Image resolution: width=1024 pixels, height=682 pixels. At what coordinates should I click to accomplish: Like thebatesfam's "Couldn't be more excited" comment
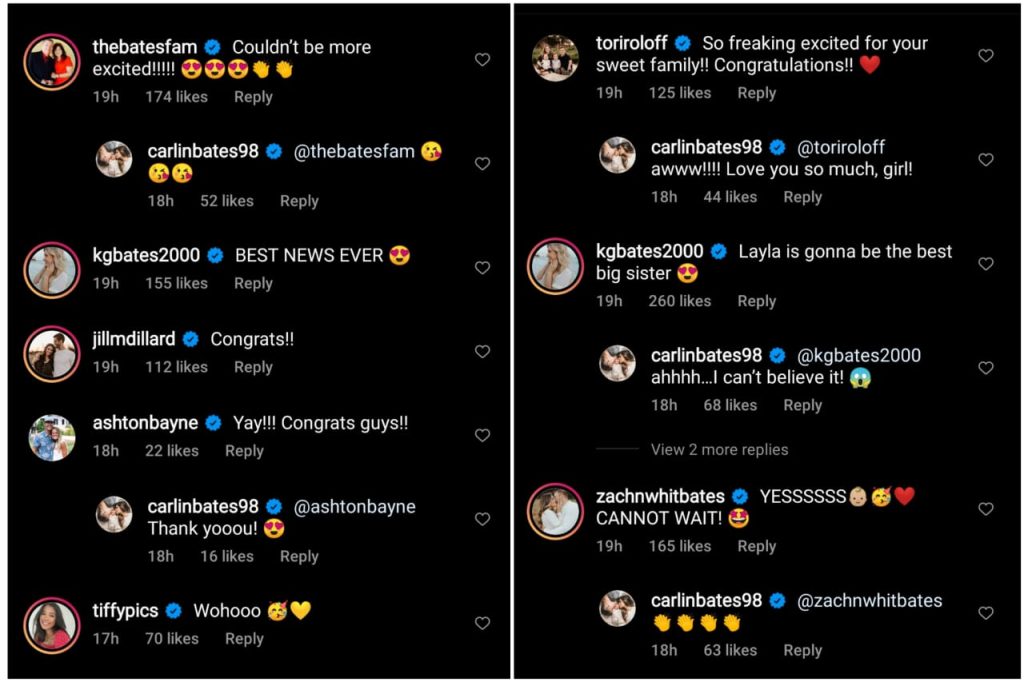tap(482, 60)
